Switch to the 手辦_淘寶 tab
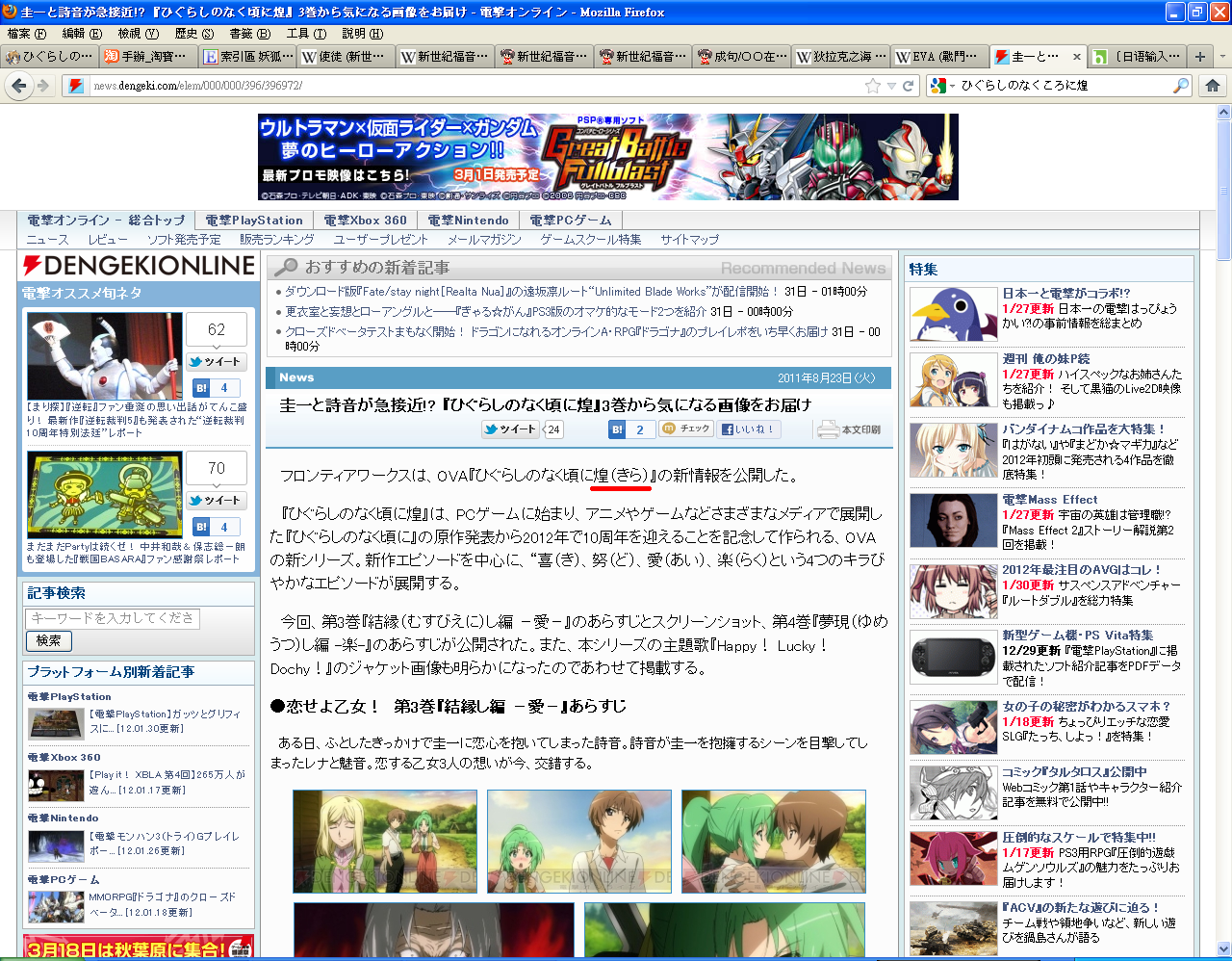 148,57
